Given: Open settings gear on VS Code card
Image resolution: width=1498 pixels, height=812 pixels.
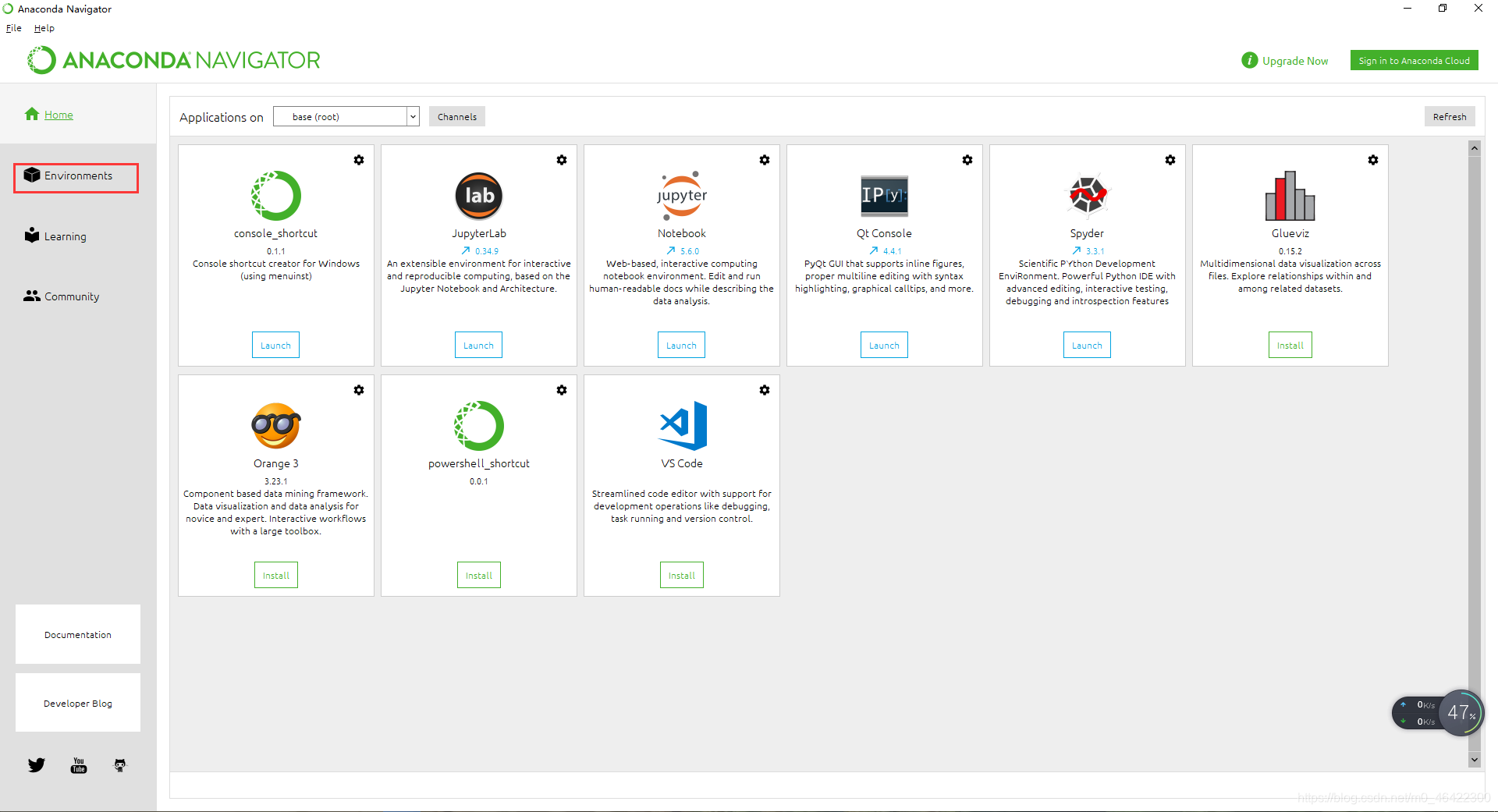Looking at the screenshot, I should (765, 390).
